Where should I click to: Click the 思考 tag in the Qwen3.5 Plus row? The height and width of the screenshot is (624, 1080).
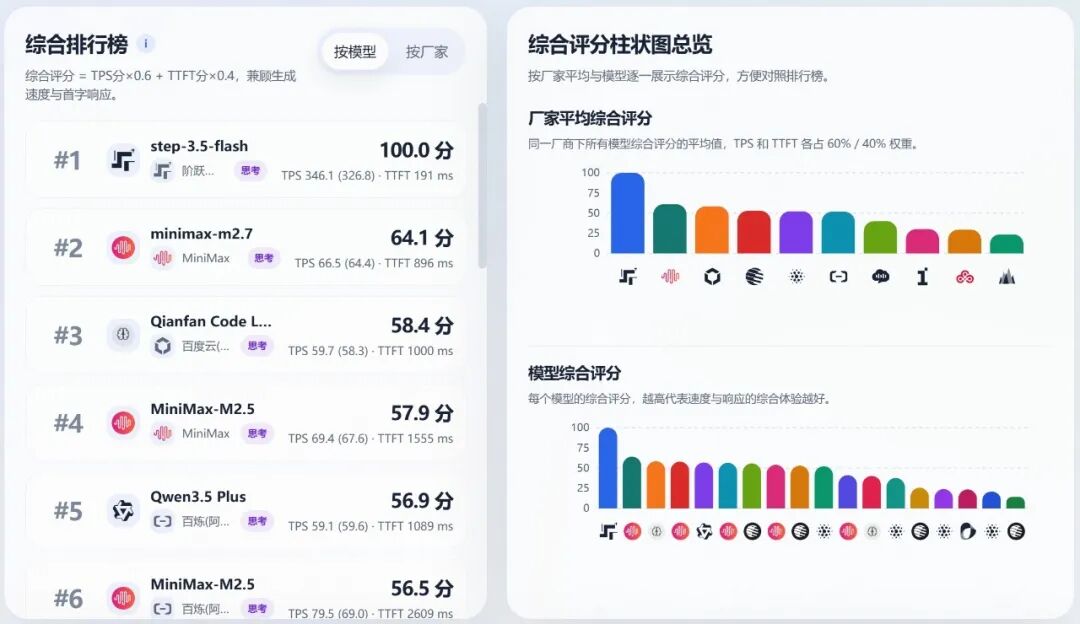257,521
